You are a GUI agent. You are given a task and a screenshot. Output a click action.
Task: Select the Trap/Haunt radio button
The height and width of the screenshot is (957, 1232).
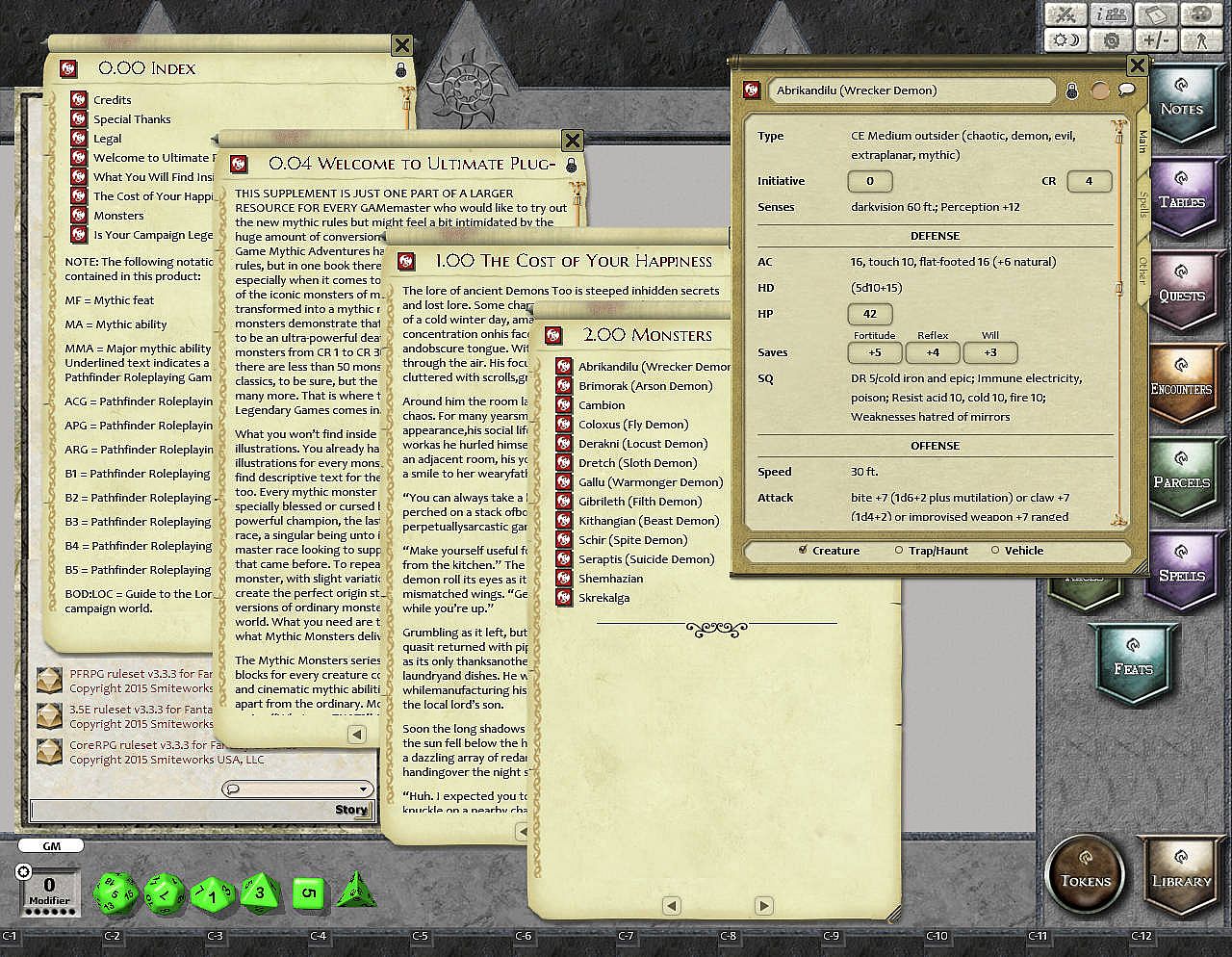click(x=899, y=551)
